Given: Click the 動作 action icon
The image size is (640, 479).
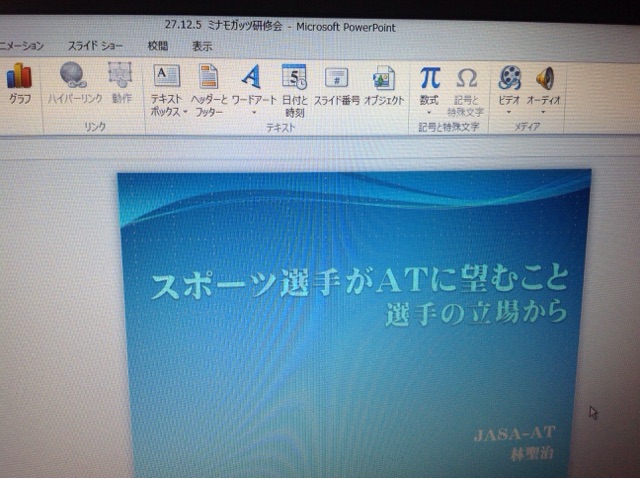Looking at the screenshot, I should pyautogui.click(x=120, y=75).
